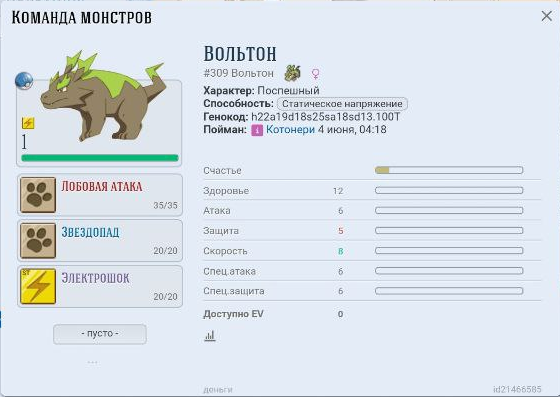The height and width of the screenshot is (397, 560).
Task: Click the Вольтон name heading
Action: tap(240, 54)
